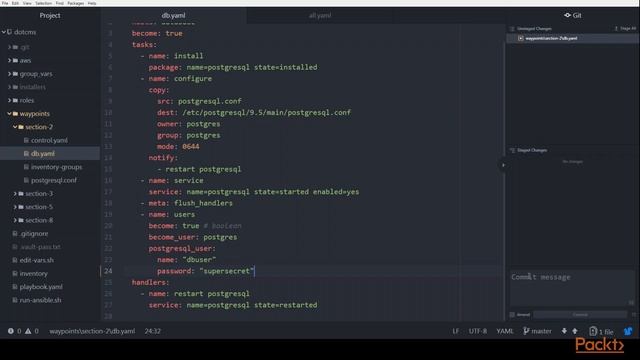Click the playbook.yaml file icon
The height and width of the screenshot is (360, 640).
(x=15, y=287)
